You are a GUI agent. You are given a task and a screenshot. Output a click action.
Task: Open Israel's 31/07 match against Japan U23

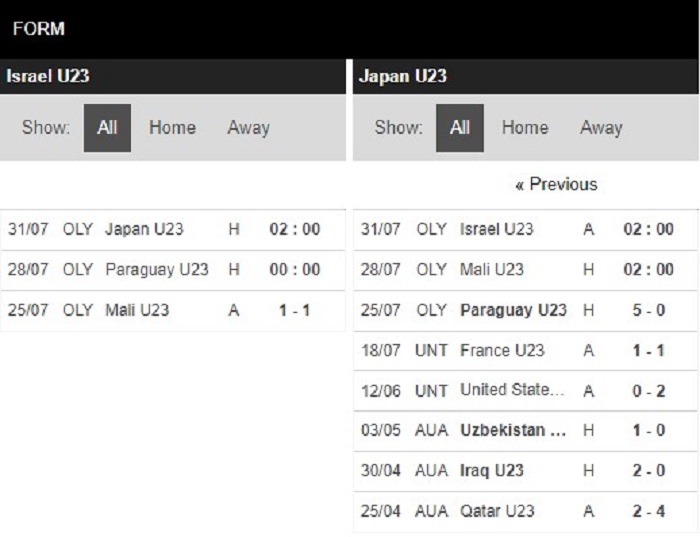[173, 229]
